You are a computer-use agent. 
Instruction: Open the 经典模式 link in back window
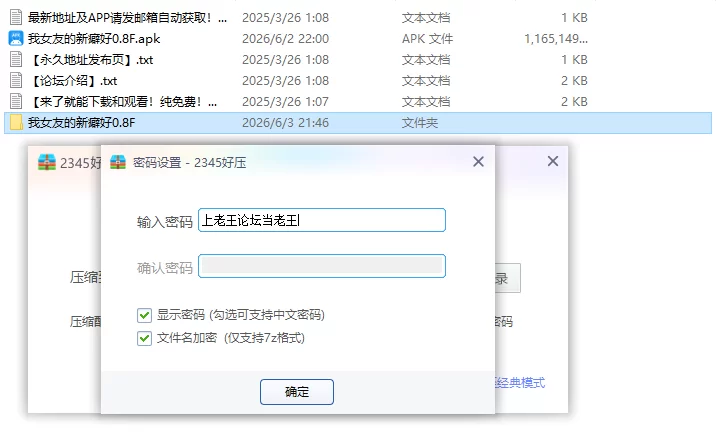520,382
